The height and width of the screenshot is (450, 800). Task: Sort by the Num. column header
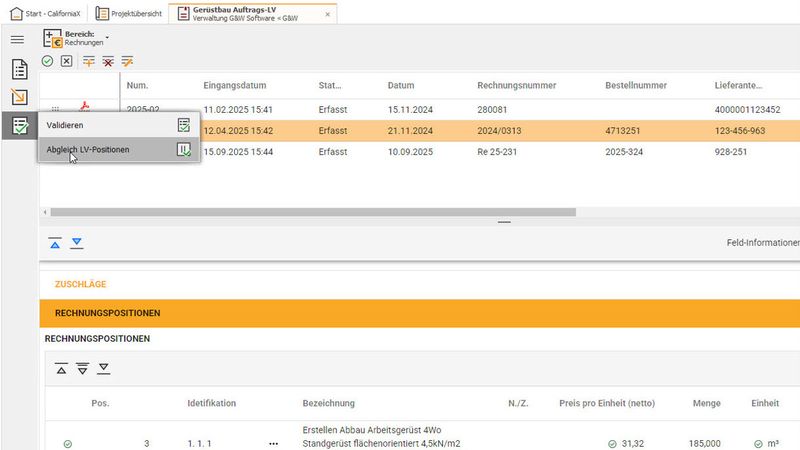pos(137,85)
